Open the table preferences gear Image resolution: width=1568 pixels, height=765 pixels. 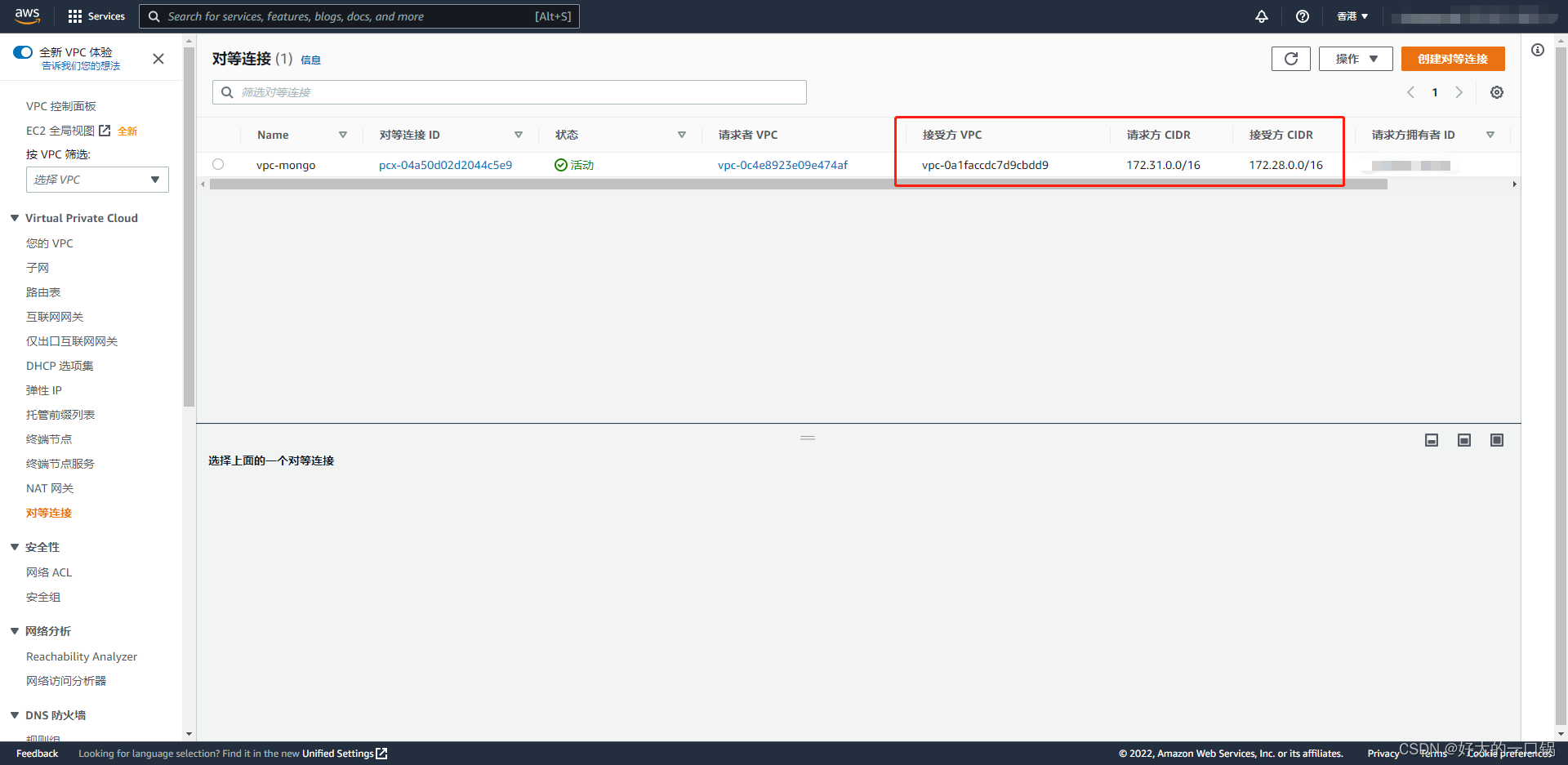(x=1497, y=92)
